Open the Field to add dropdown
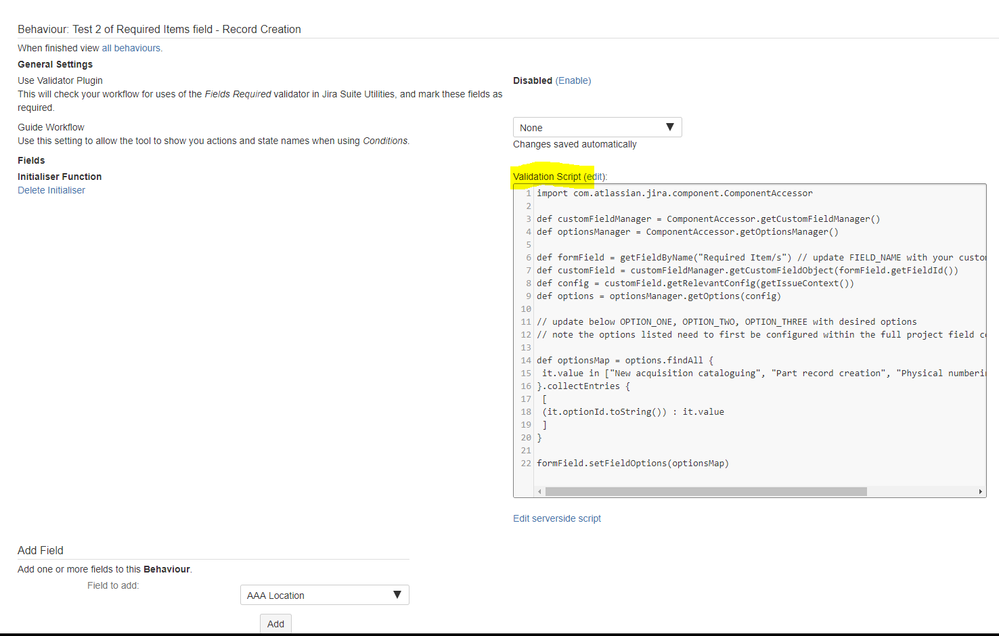 coord(324,595)
